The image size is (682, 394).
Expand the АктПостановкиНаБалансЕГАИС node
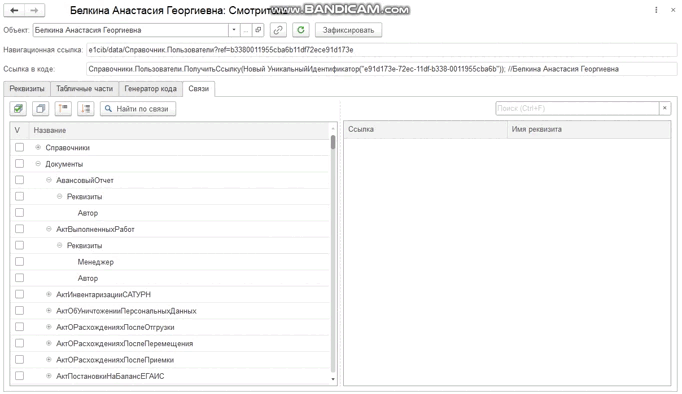49,376
